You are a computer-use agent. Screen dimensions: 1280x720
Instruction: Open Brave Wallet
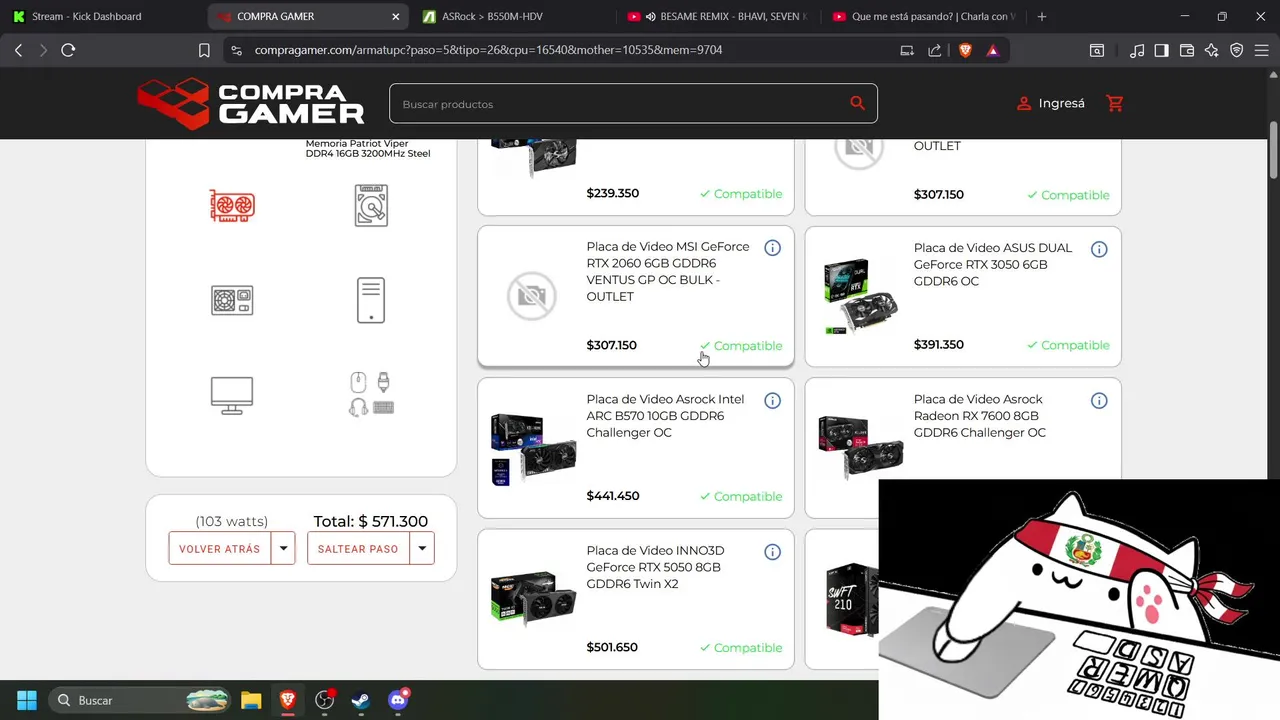pos(1187,50)
